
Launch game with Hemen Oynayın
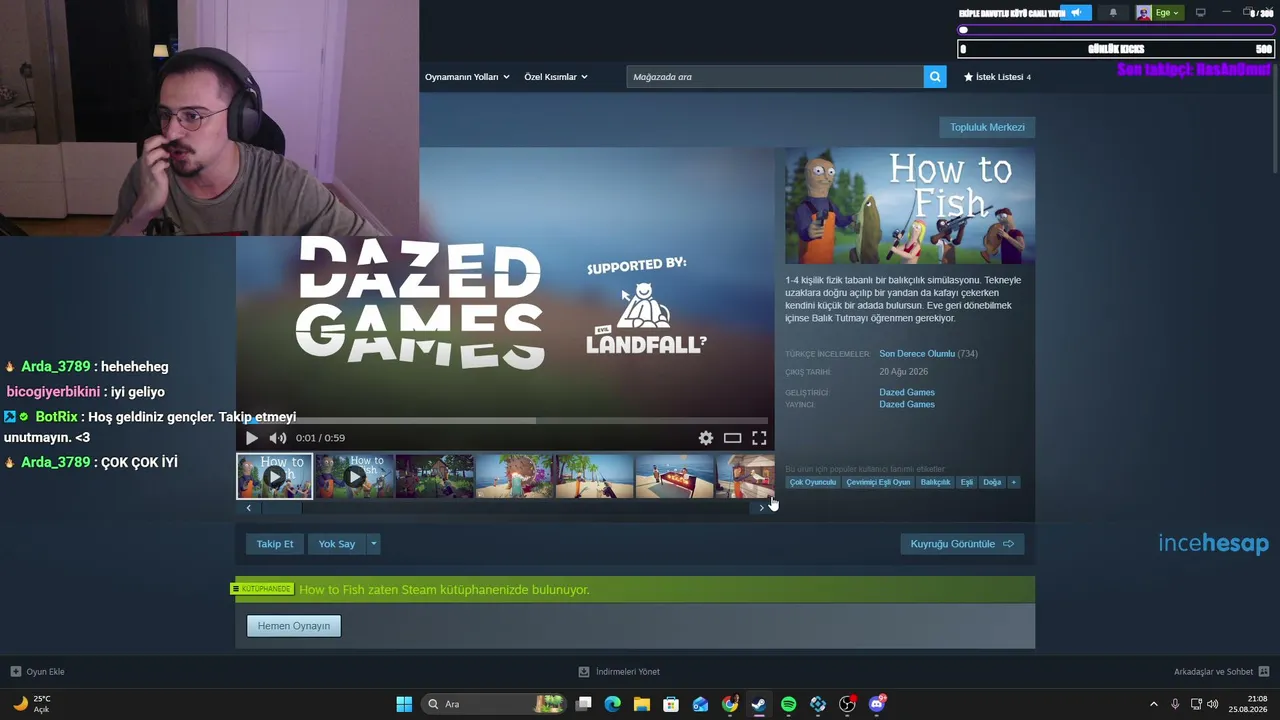(x=294, y=626)
